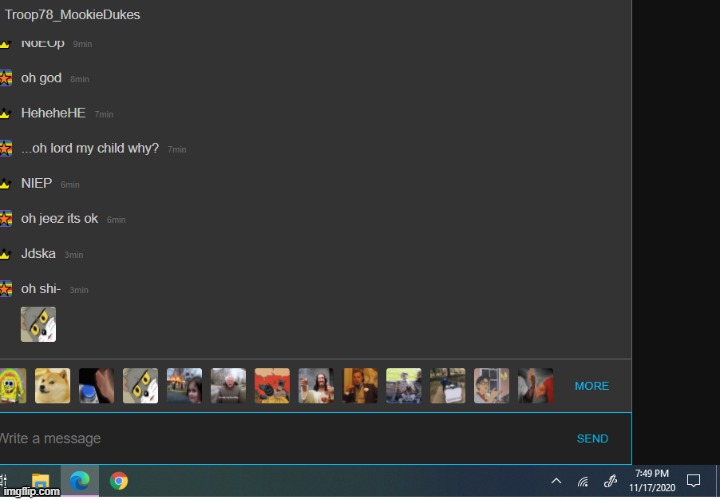Select the Jesus open arms meme thumbnail
The image size is (720, 500).
tap(316, 386)
